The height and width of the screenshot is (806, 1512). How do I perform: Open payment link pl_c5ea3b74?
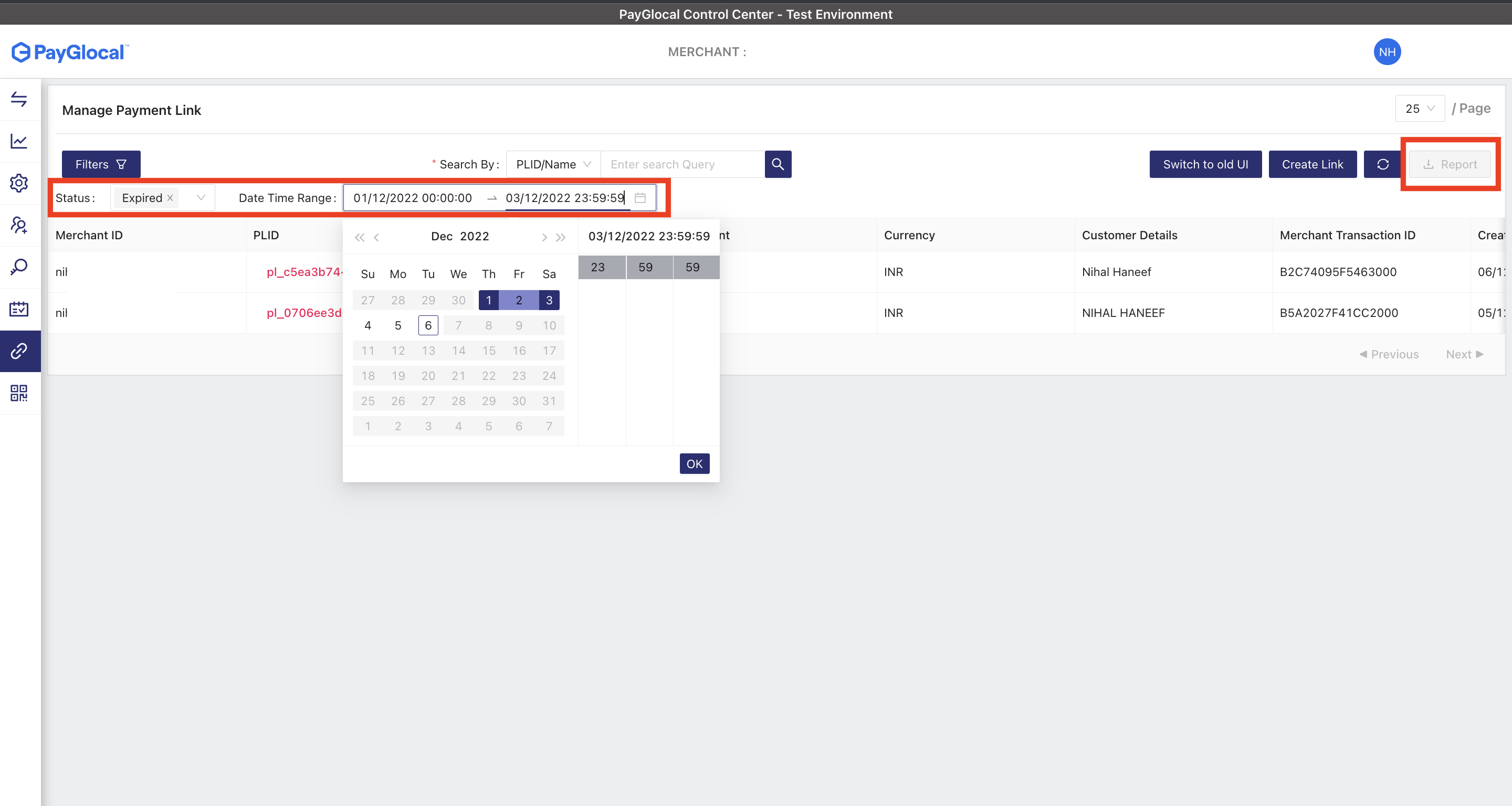tap(304, 272)
